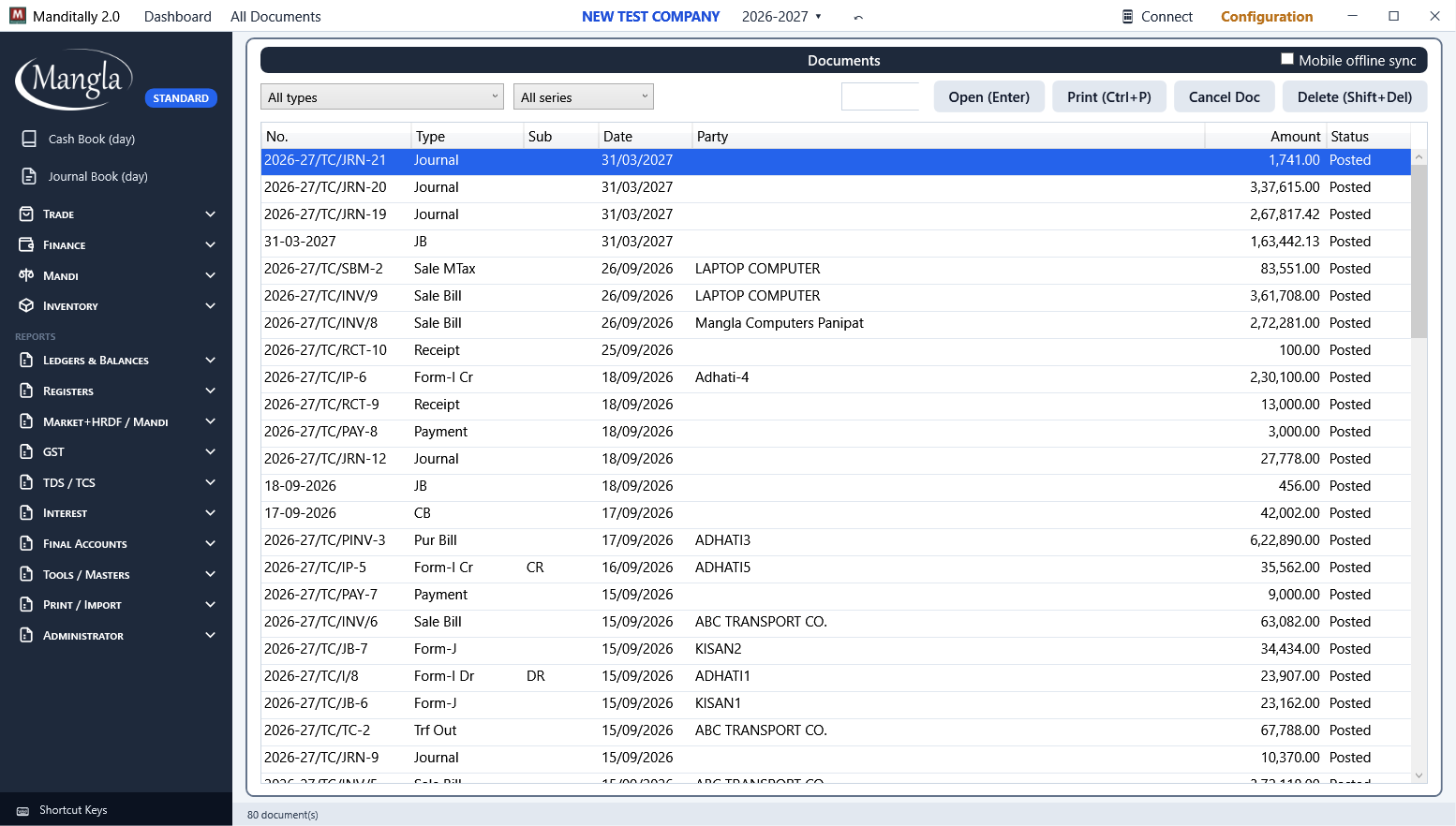
Task: Click the Connect device icon
Action: pos(1128,16)
